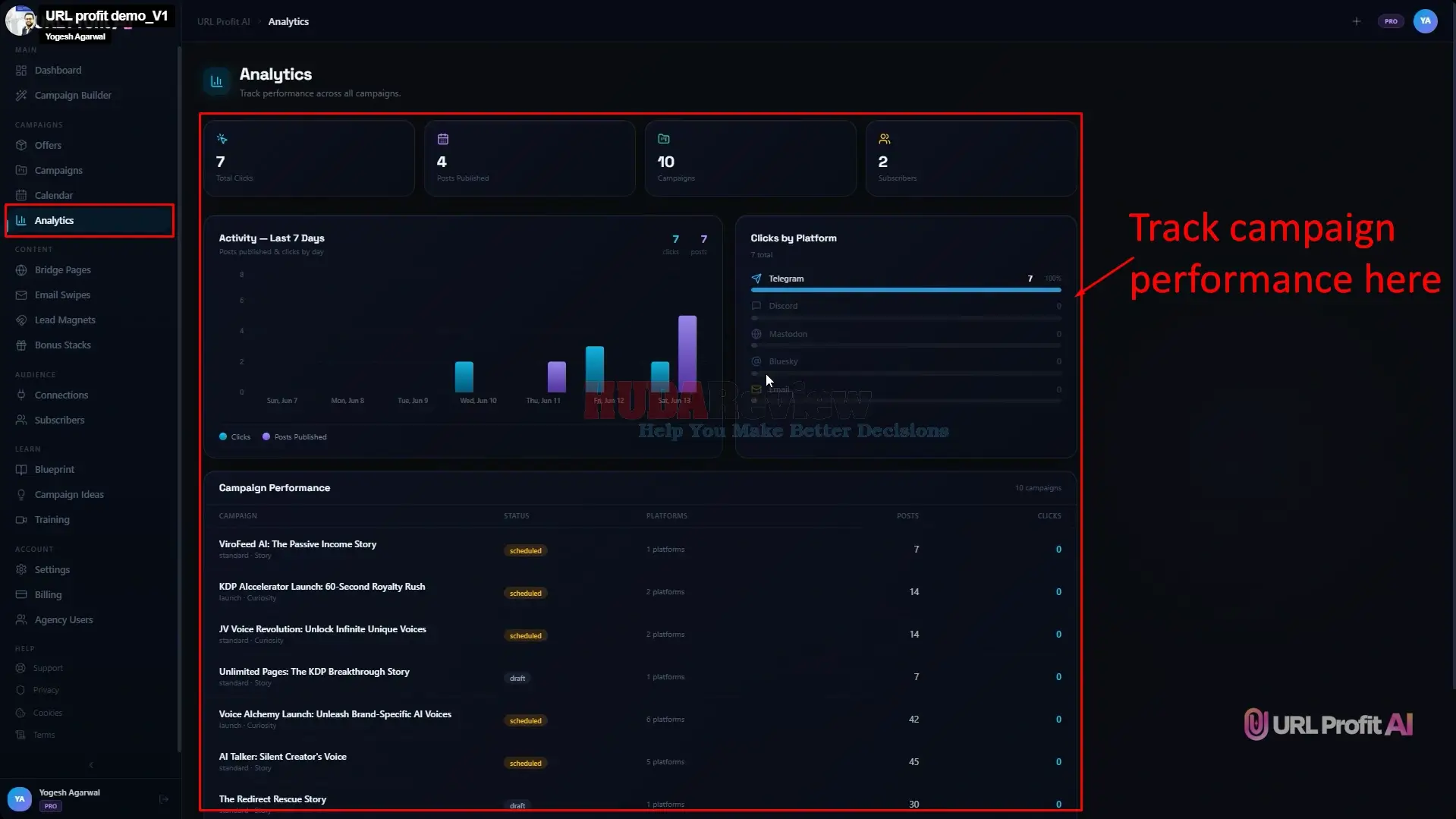
Task: Click the Campaign Ideas lightbulb icon
Action: (21, 495)
